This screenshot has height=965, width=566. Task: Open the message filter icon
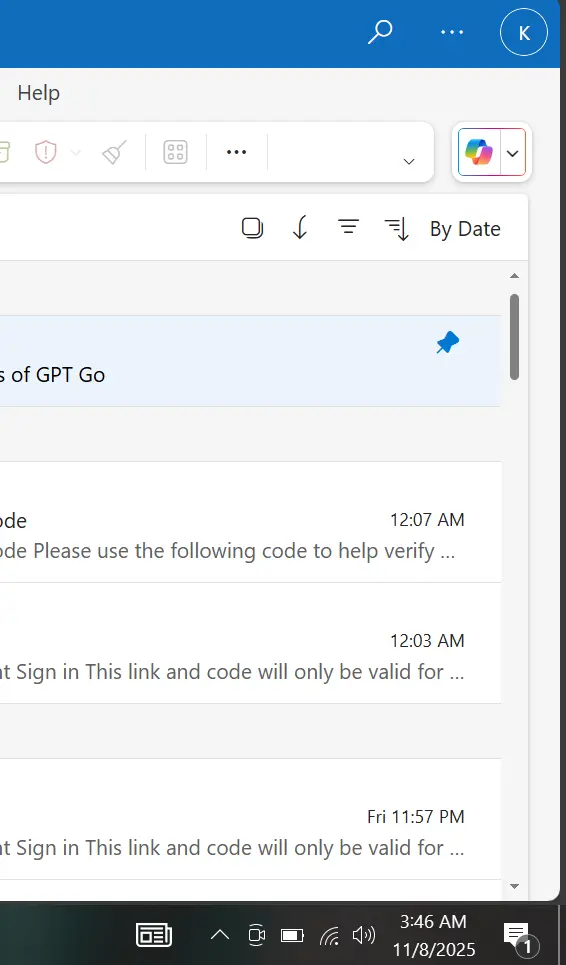(348, 226)
